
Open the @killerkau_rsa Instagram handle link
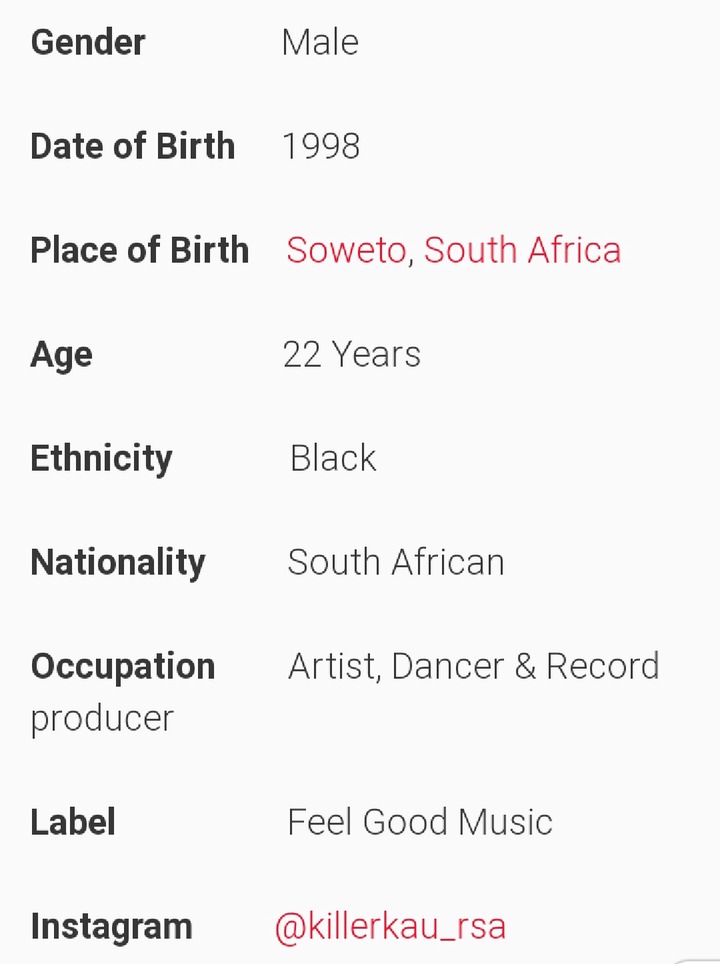390,926
